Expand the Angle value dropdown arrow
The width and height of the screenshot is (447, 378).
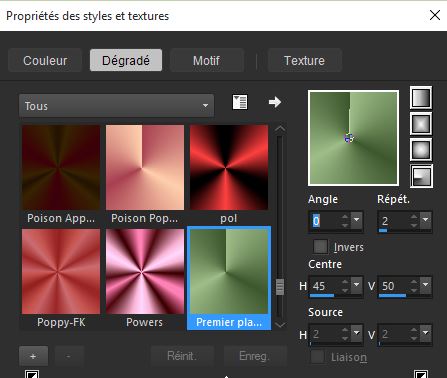357,220
